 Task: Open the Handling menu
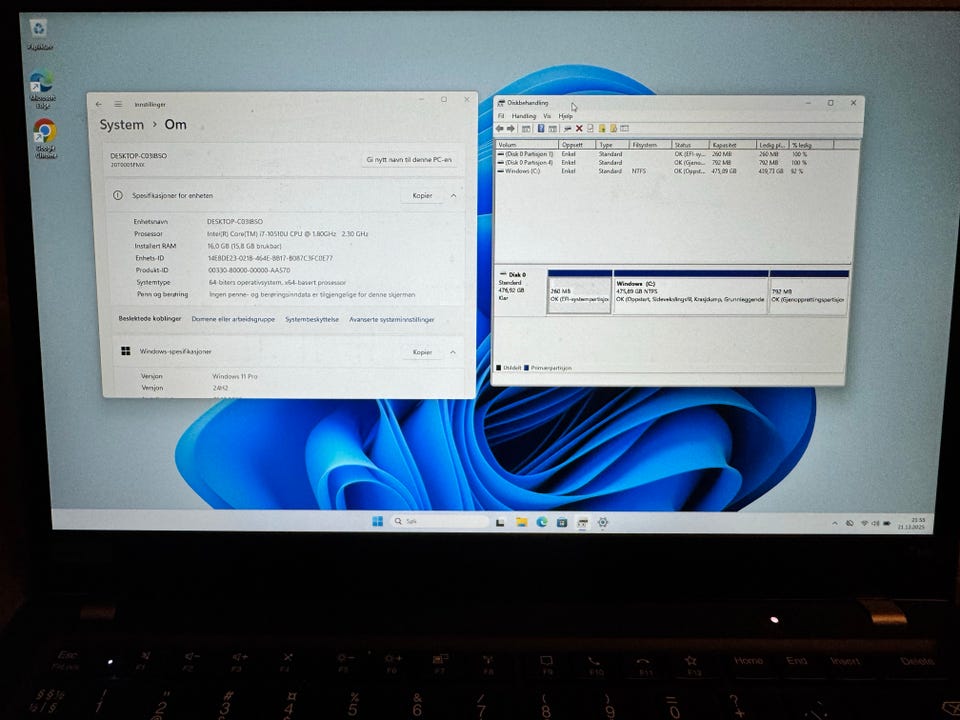coord(524,116)
